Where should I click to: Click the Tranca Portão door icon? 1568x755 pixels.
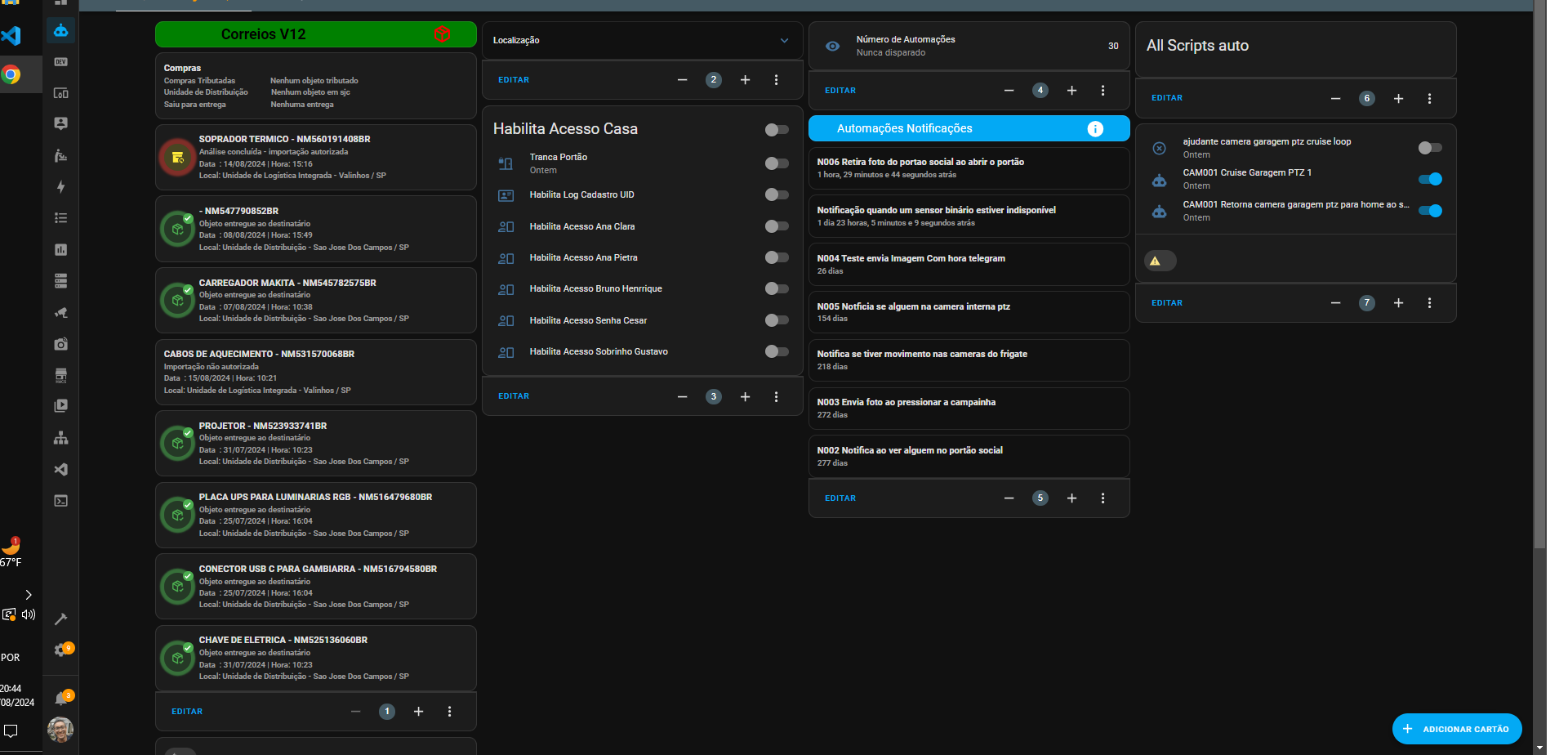click(506, 163)
